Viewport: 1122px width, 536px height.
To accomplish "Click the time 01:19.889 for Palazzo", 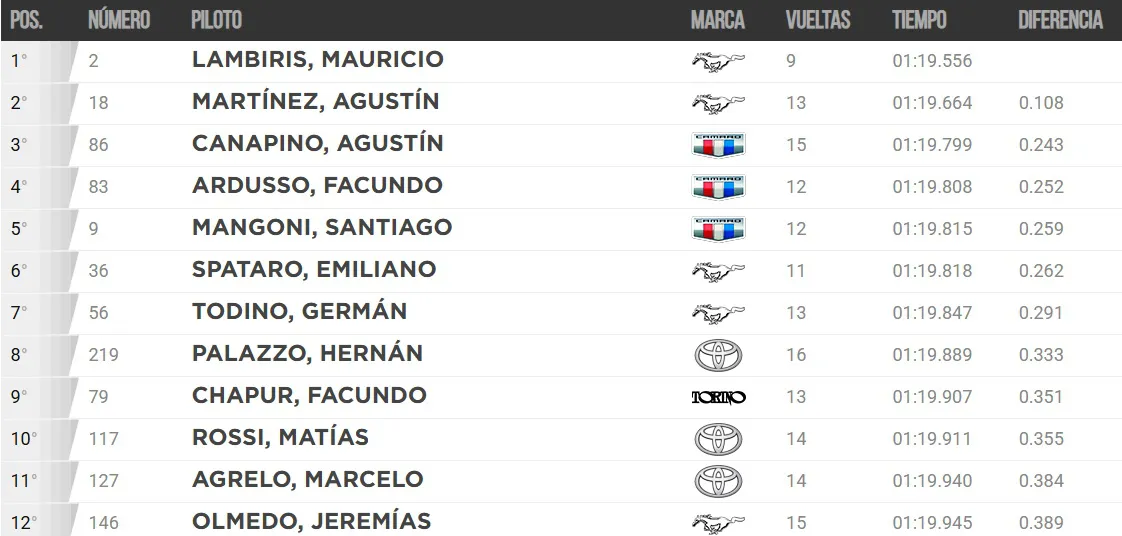I will 932,355.
